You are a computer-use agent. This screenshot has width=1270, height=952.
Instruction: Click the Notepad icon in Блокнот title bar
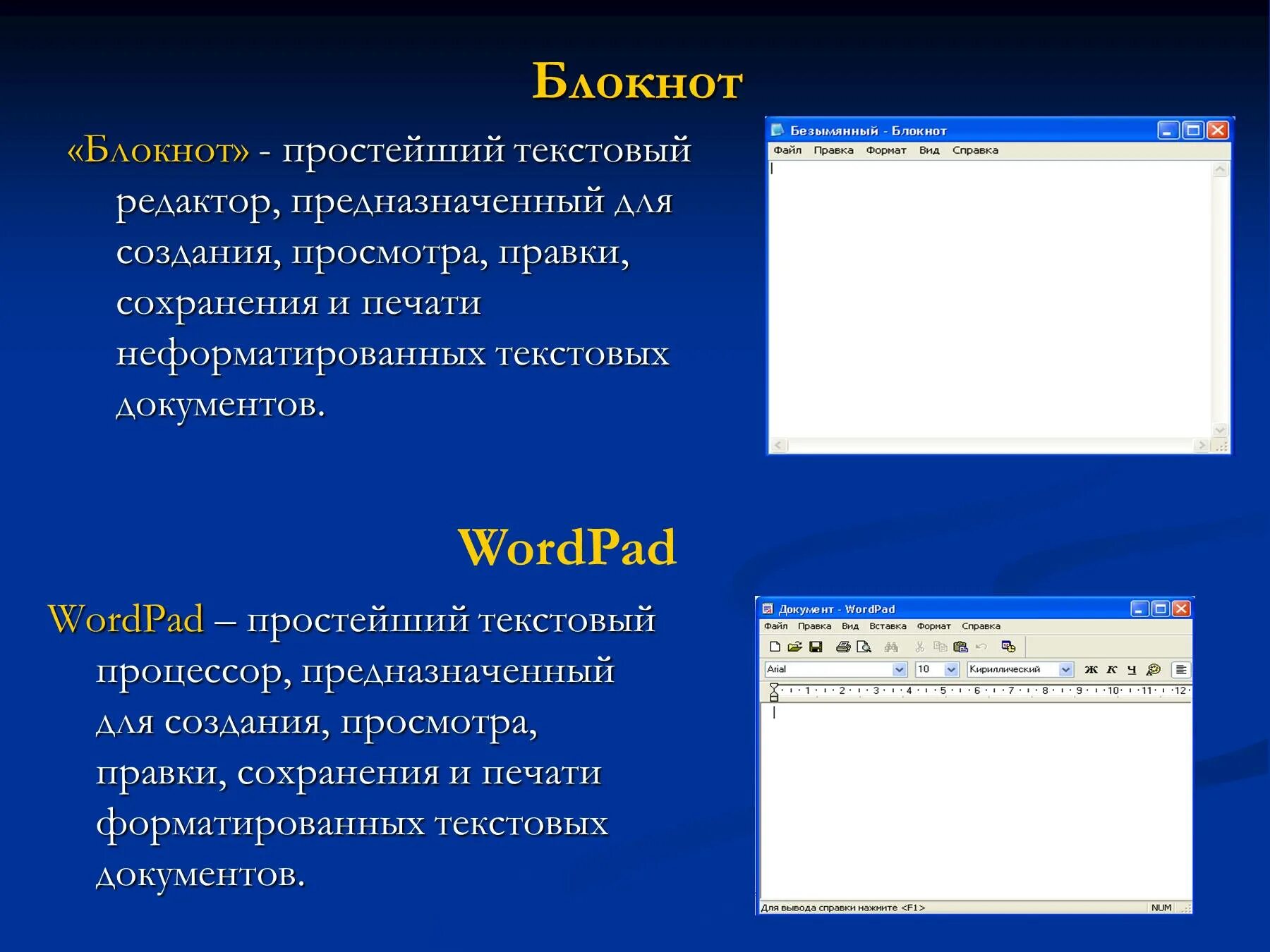click(778, 130)
